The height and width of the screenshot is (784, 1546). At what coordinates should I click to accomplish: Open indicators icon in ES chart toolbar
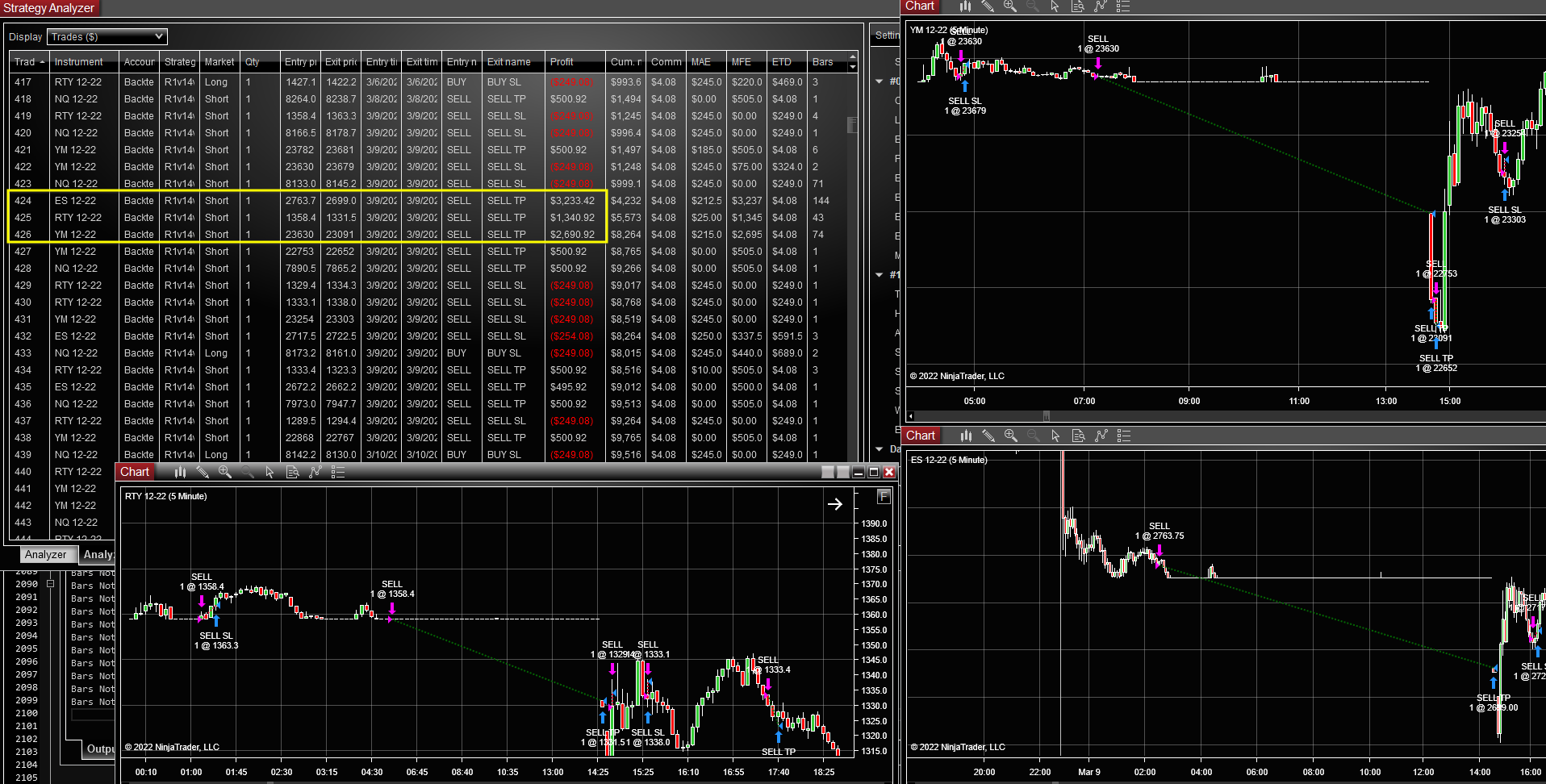pyautogui.click(x=1101, y=436)
